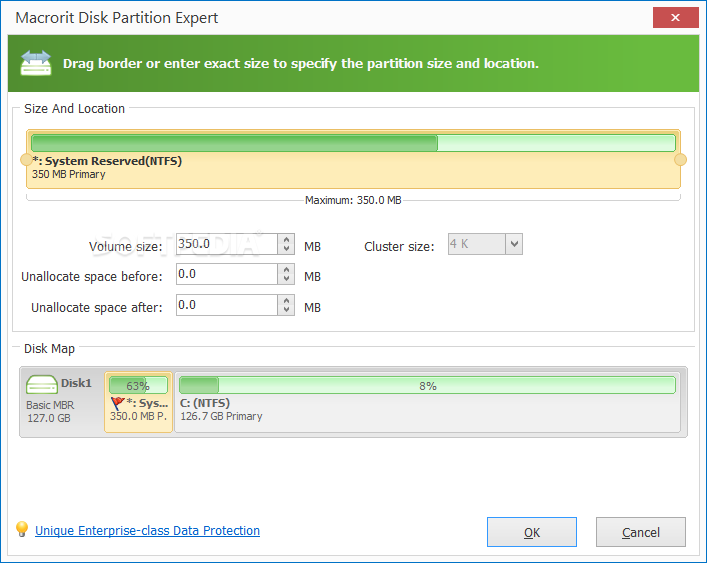This screenshot has width=707, height=563.
Task: Decrease Unallocate space after value
Action: click(x=286, y=310)
